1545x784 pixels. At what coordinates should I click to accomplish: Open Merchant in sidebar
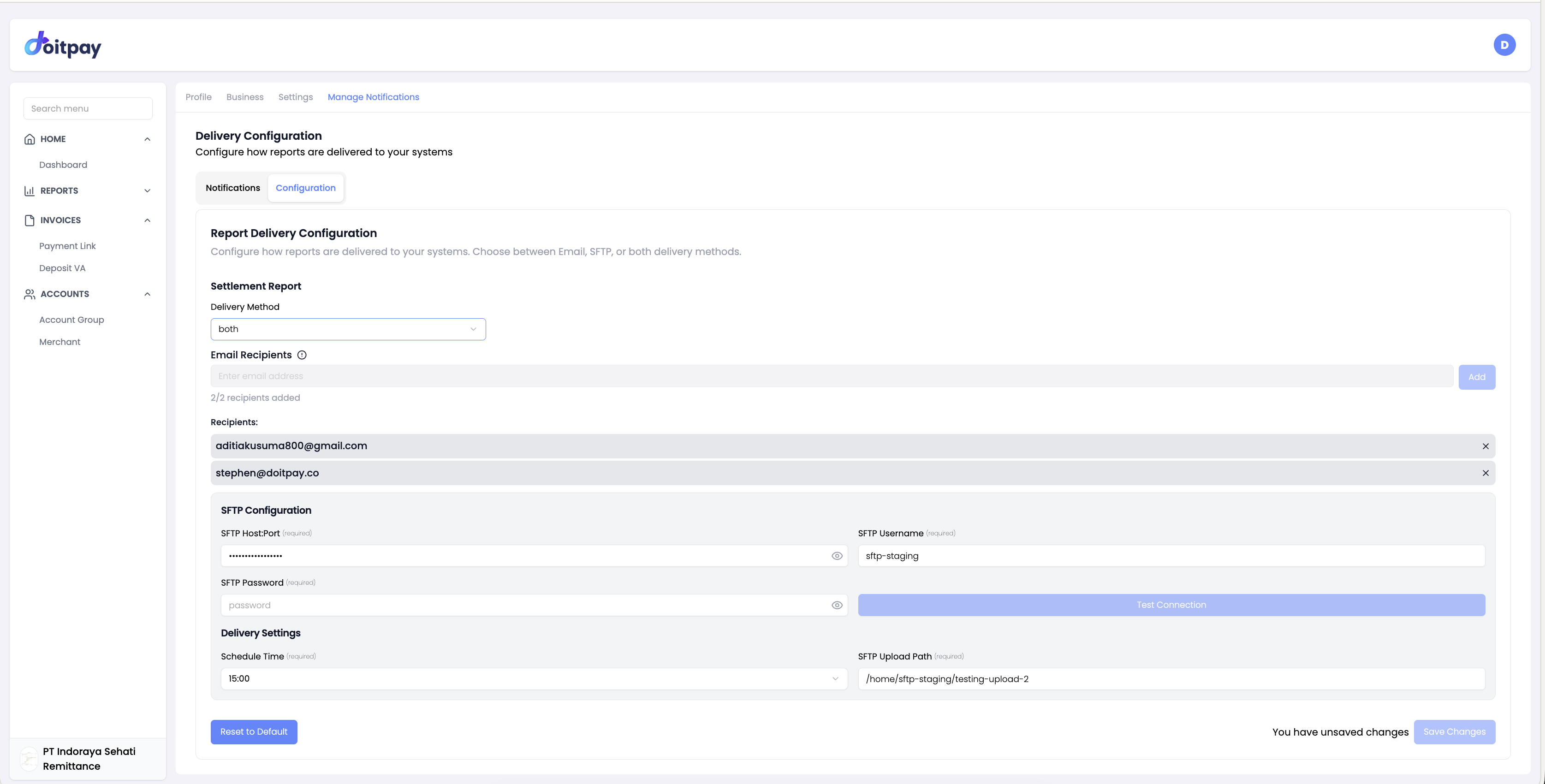[x=59, y=342]
